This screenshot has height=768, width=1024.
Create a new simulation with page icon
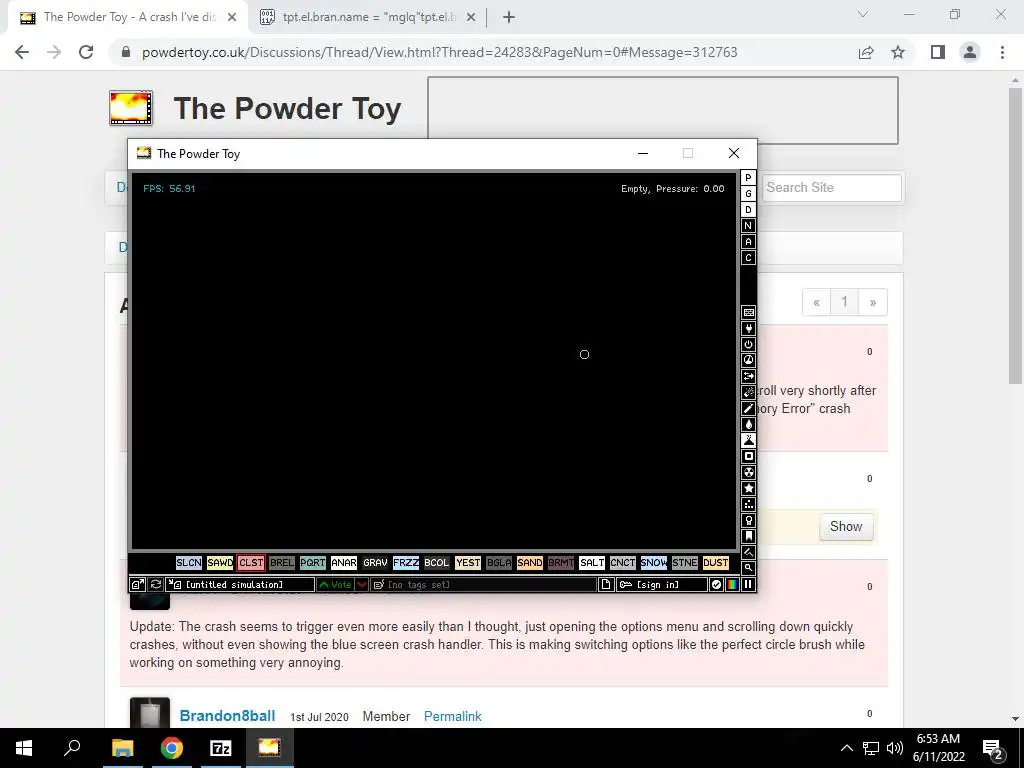pyautogui.click(x=606, y=584)
